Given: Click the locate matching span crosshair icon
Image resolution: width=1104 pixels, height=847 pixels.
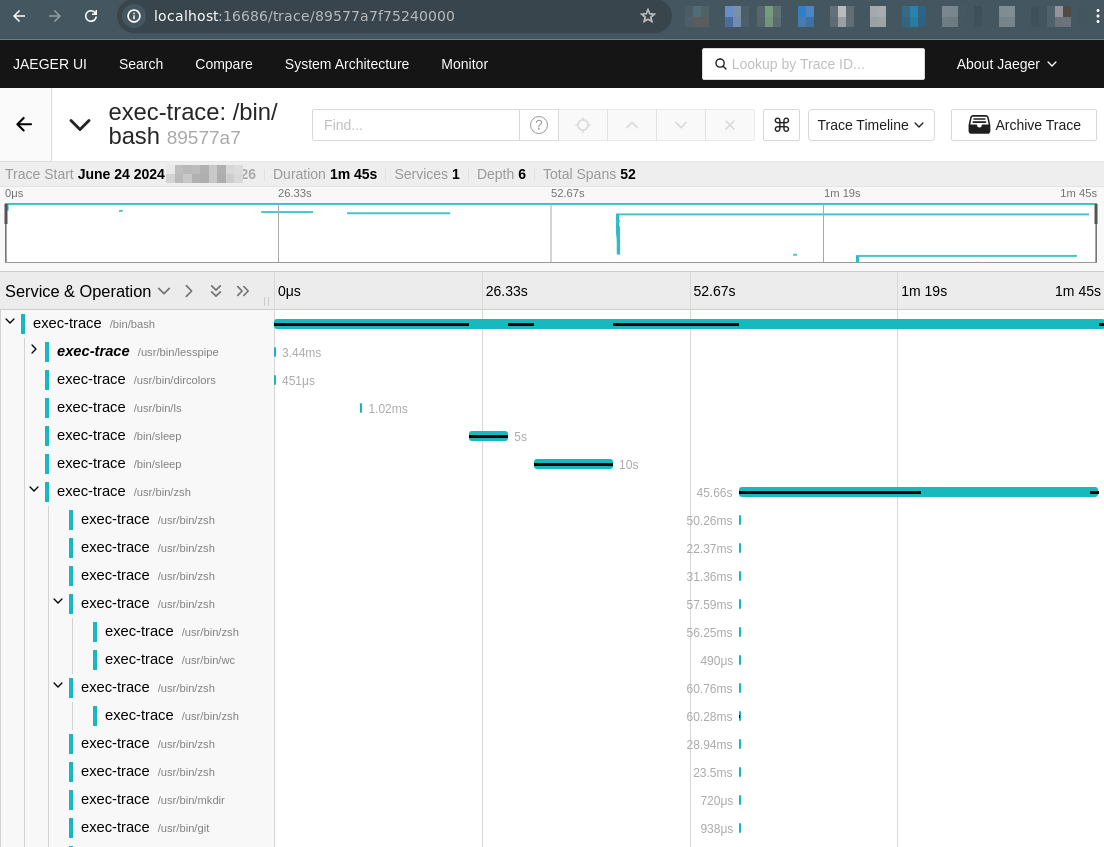Looking at the screenshot, I should pyautogui.click(x=583, y=125).
